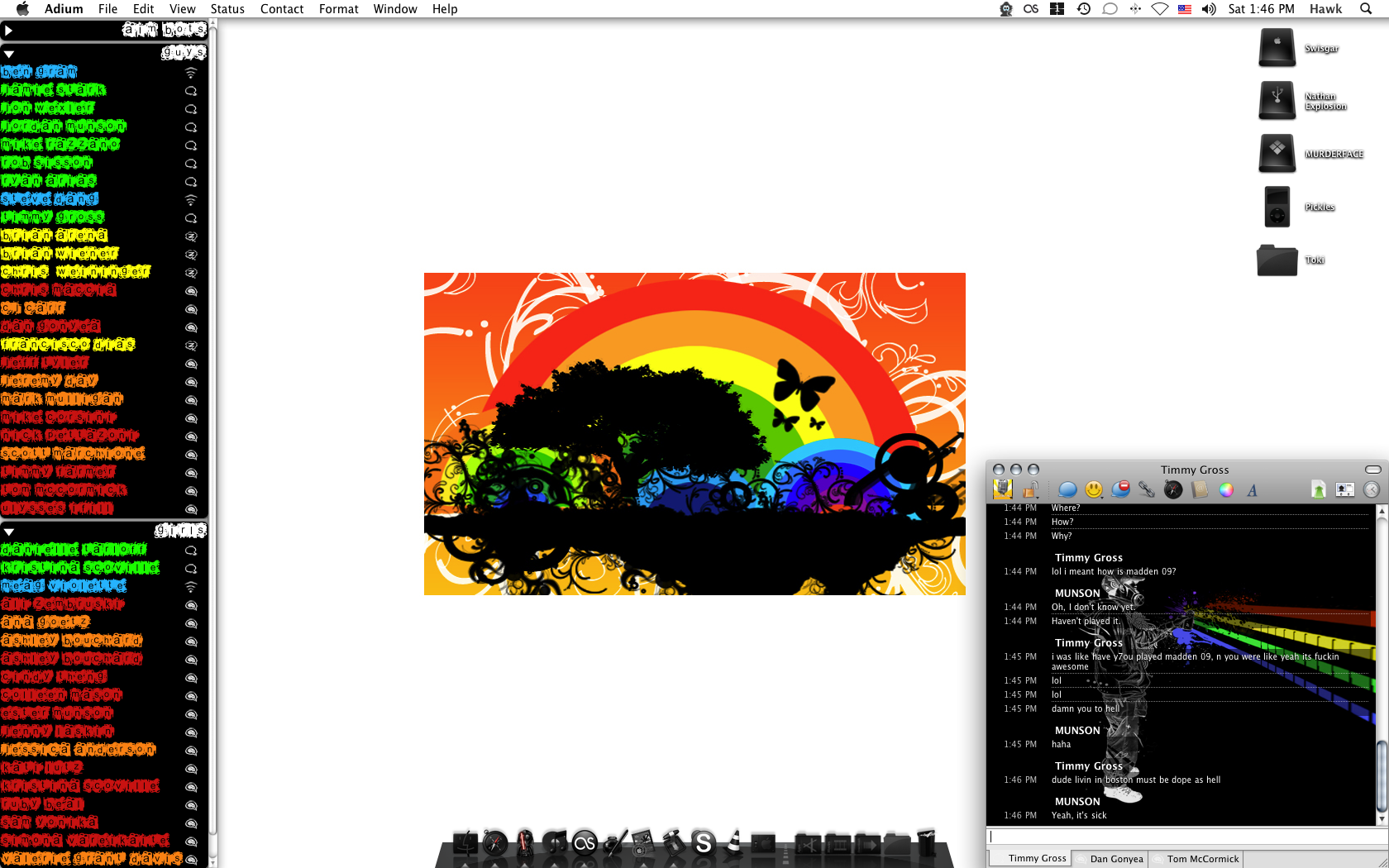Screen dimensions: 1389x868
Task: Open the Help menu
Action: [445, 9]
